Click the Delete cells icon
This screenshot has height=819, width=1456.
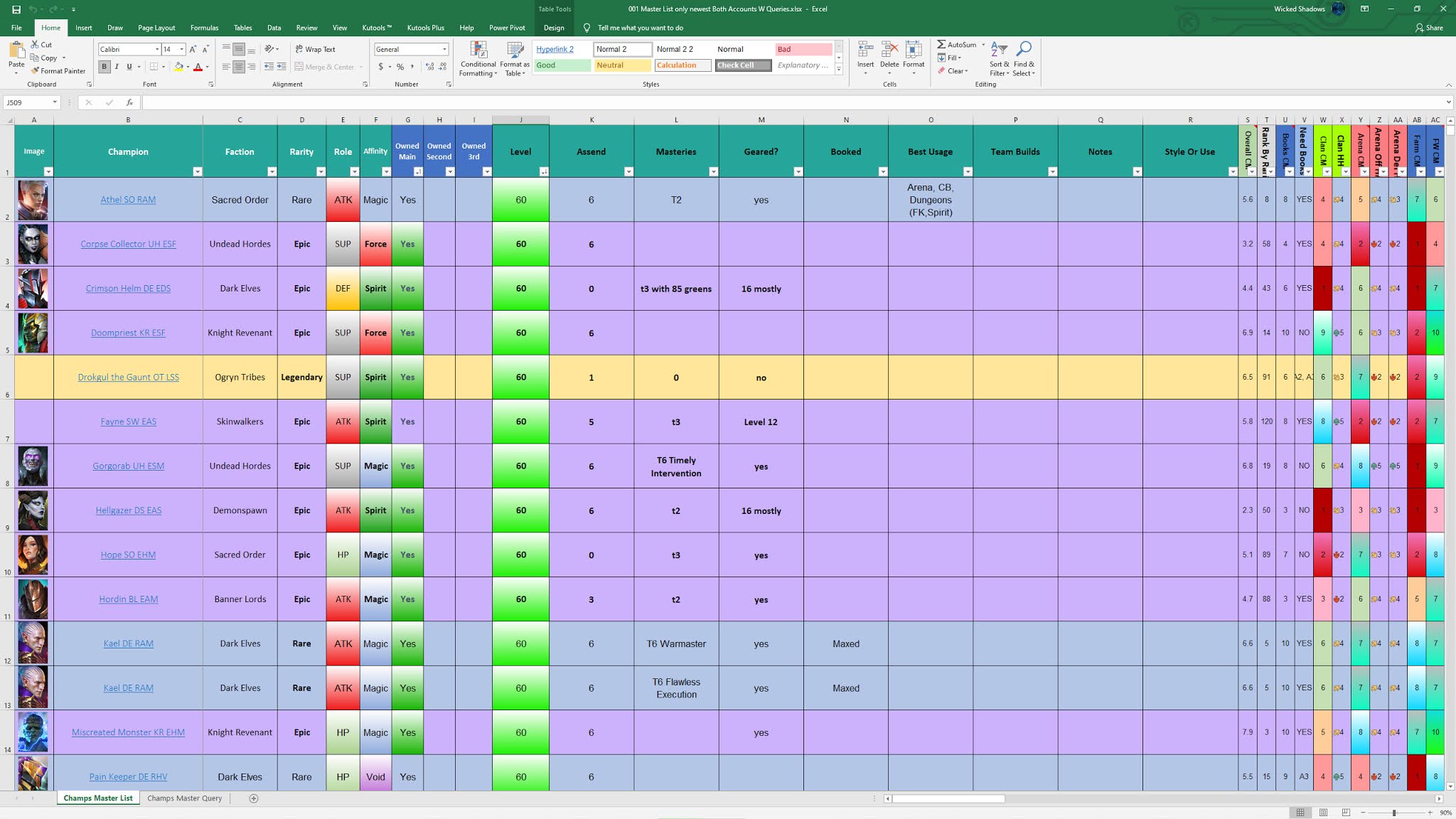889,50
